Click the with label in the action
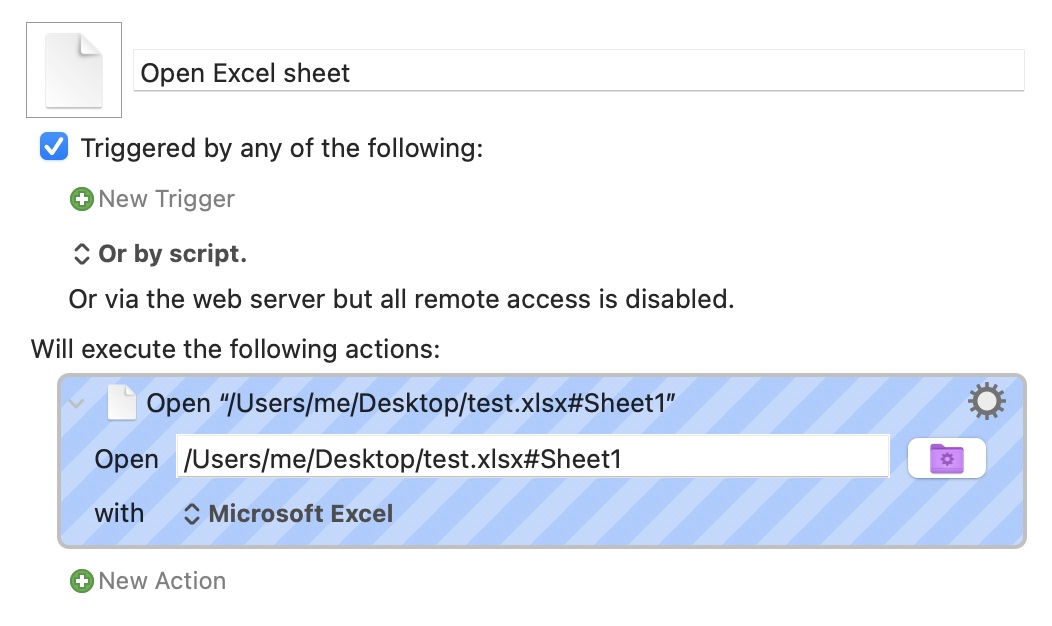The height and width of the screenshot is (626, 1052). [119, 514]
